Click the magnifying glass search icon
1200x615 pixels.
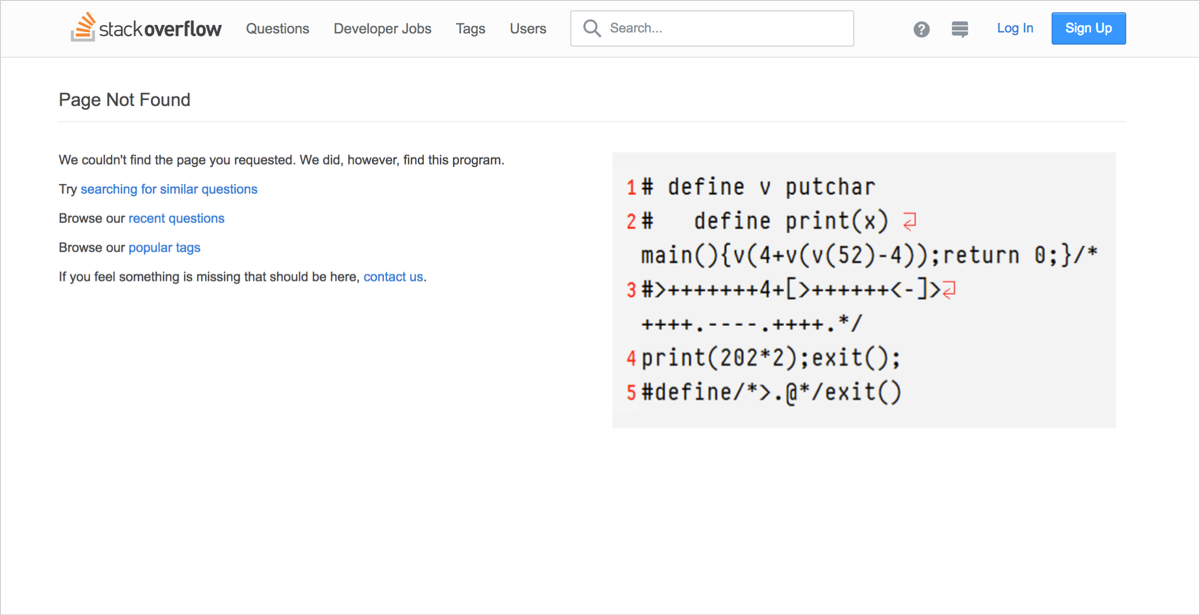tap(592, 28)
